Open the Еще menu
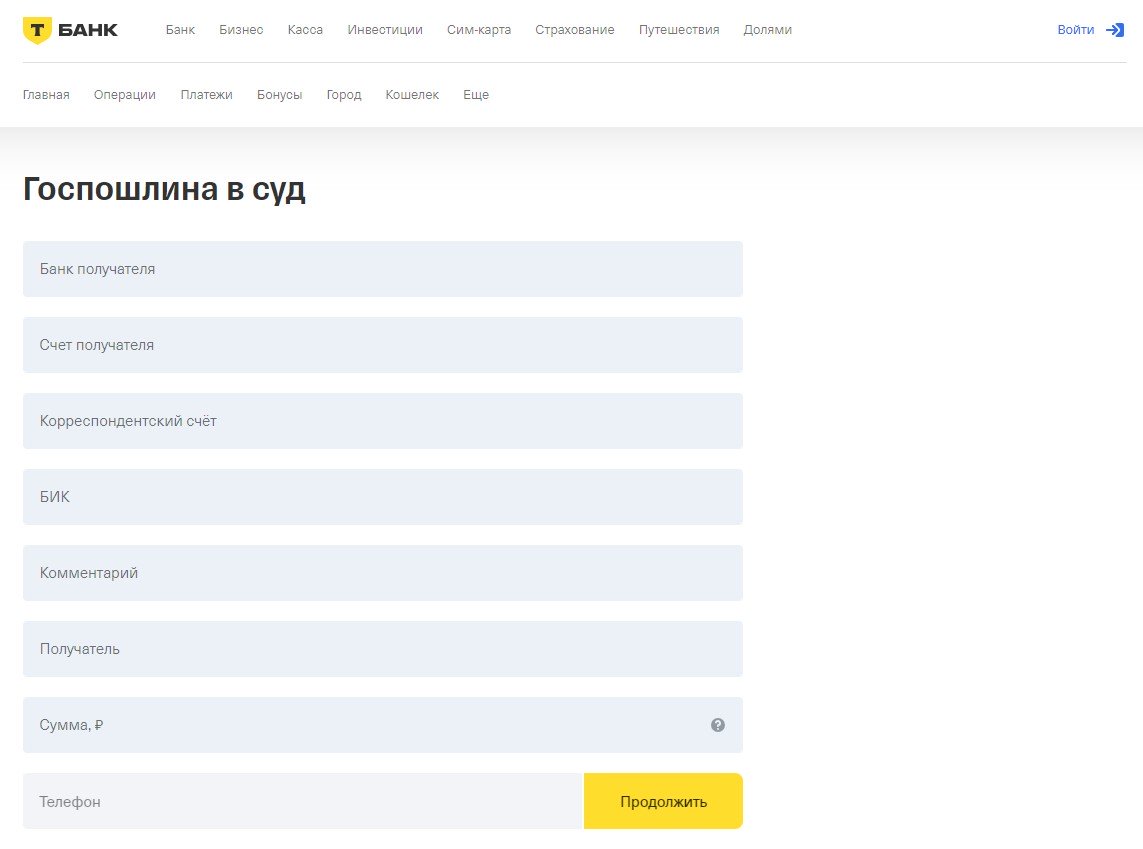1143x849 pixels. pyautogui.click(x=475, y=95)
